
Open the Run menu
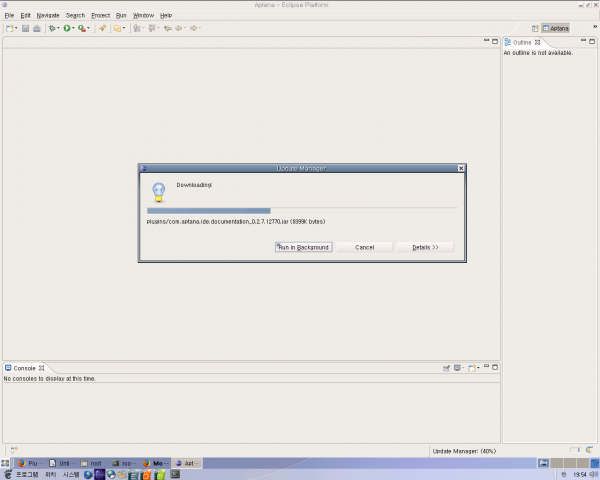click(121, 16)
